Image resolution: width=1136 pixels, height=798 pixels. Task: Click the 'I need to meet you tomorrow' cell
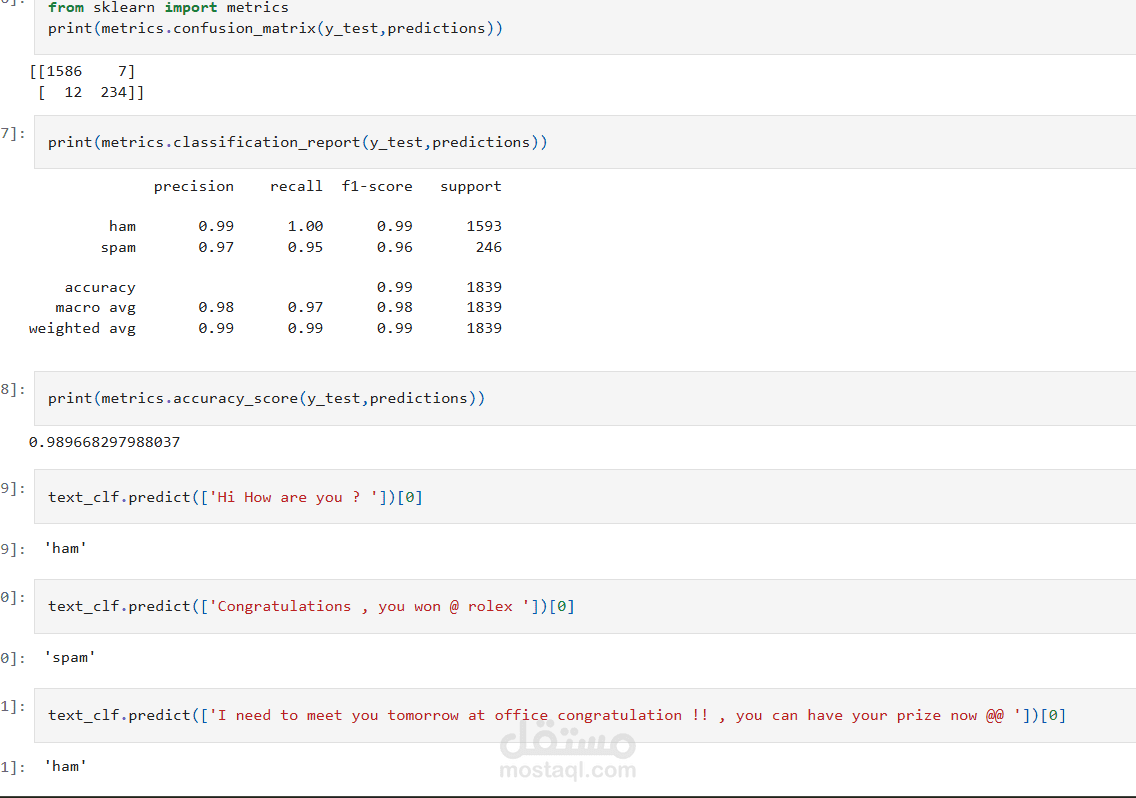[585, 715]
